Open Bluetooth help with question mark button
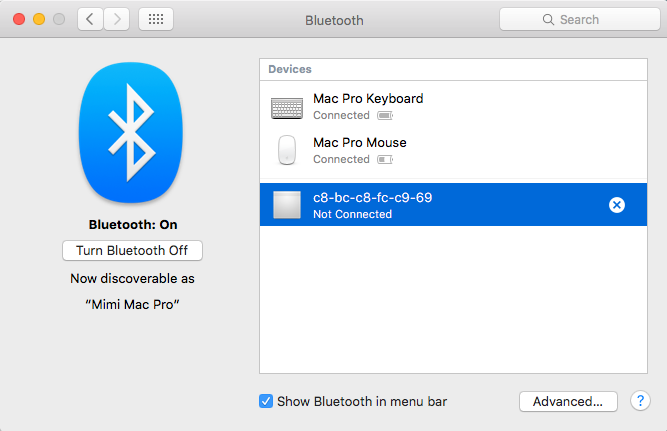667x431 pixels. [640, 401]
